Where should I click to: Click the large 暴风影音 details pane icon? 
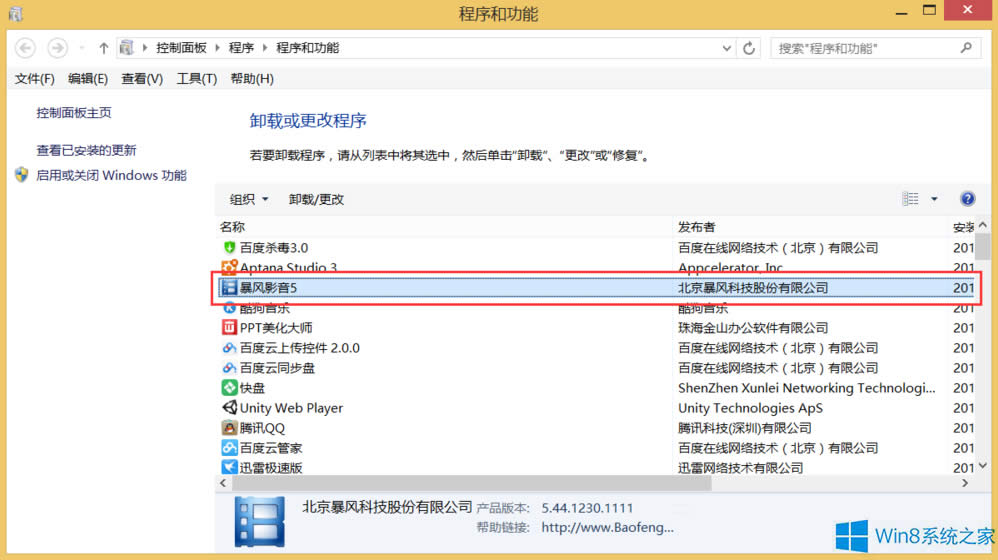click(260, 522)
